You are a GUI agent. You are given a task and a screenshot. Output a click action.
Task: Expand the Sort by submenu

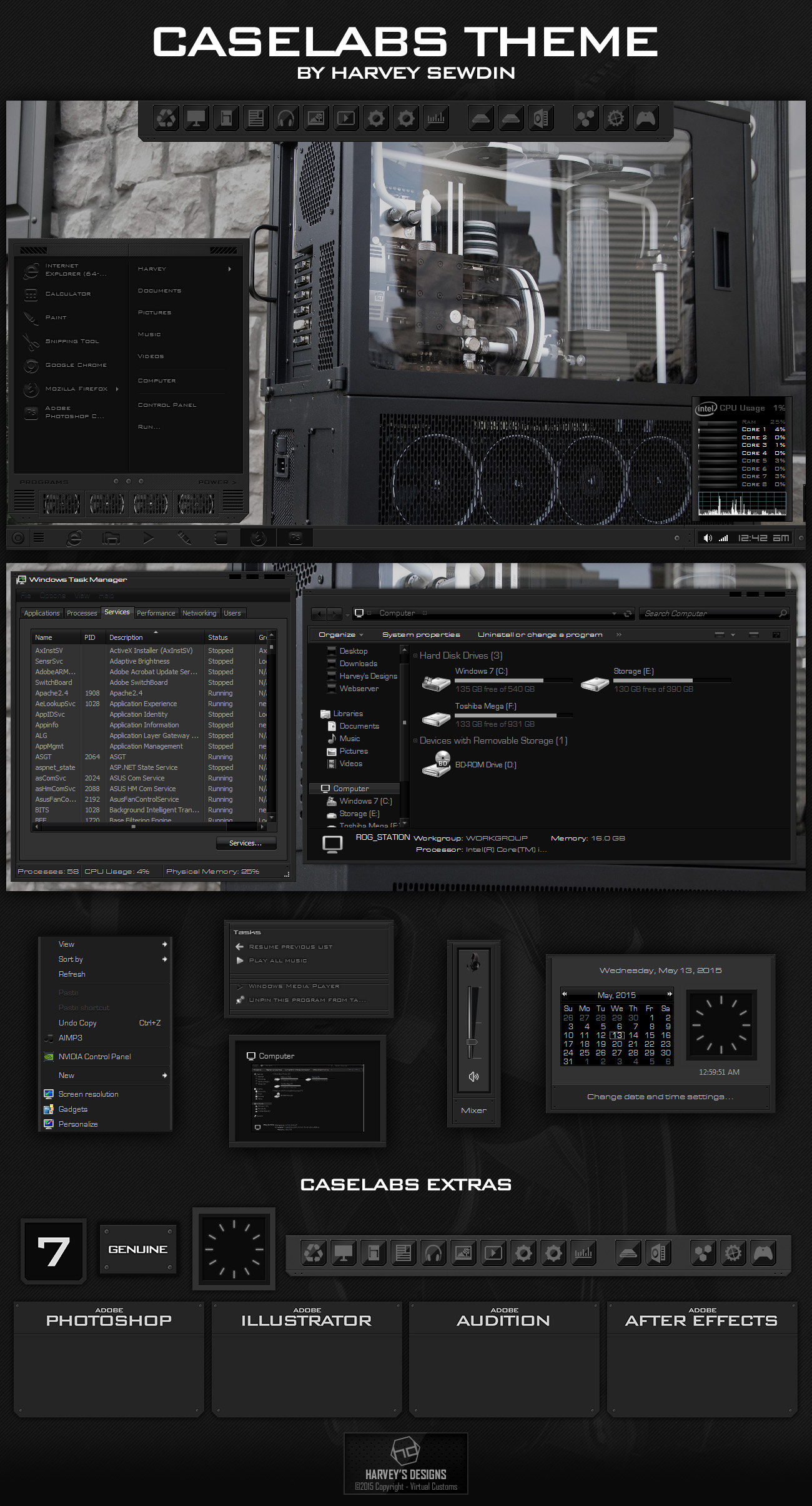pyautogui.click(x=165, y=959)
